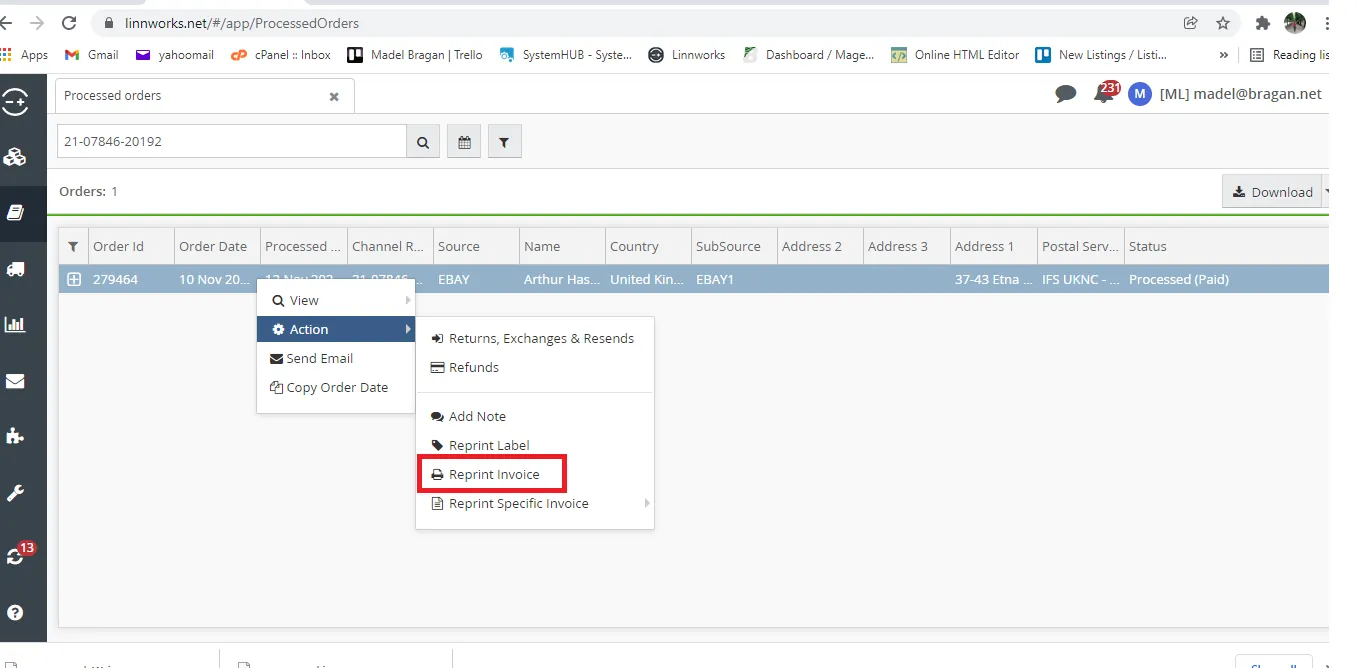Expand the View submenu
The width and height of the screenshot is (1357, 668).
(336, 300)
